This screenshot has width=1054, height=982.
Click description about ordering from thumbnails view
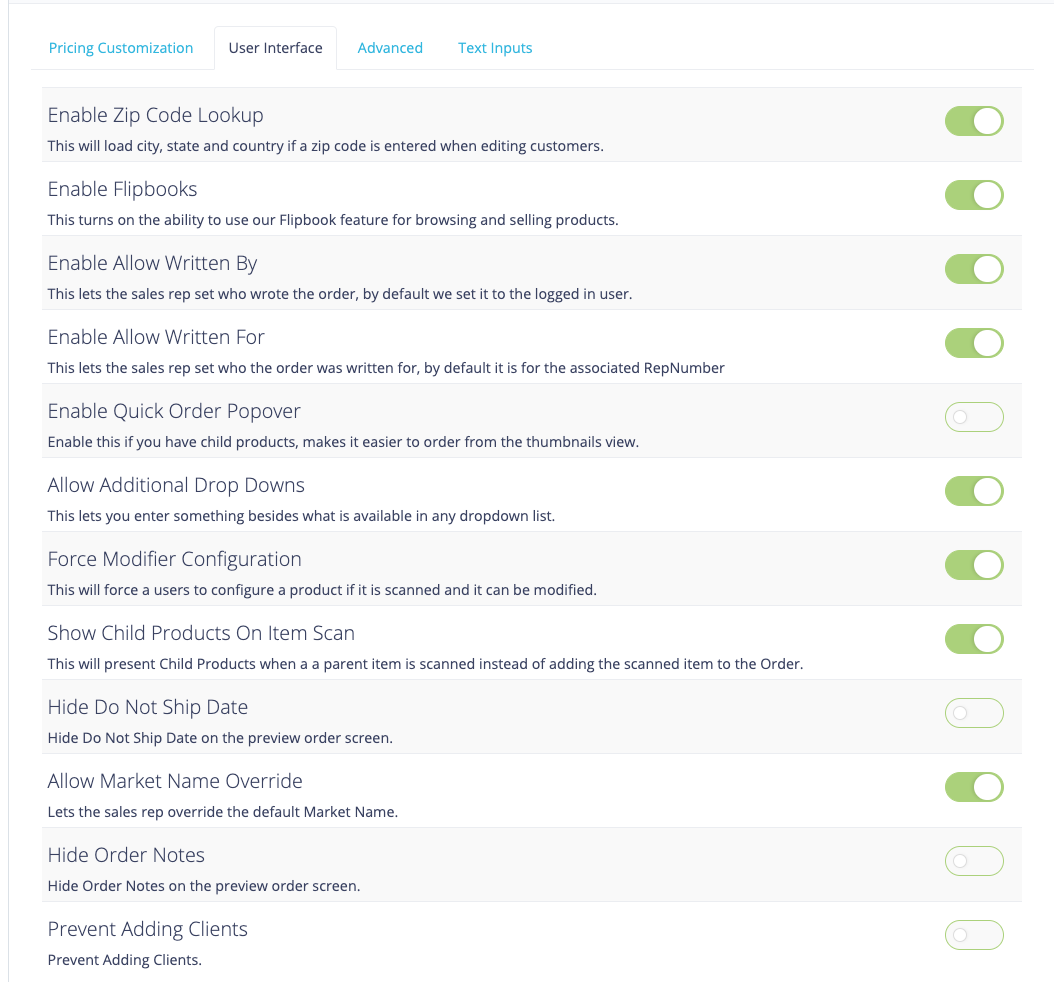(343, 442)
